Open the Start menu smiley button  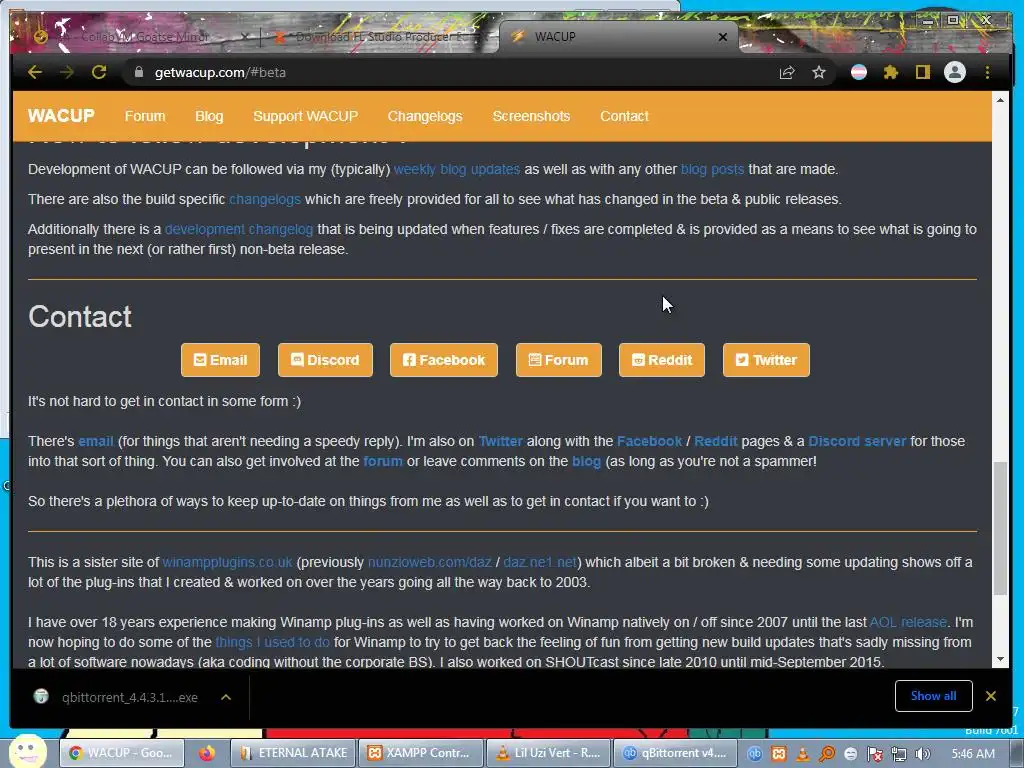(27, 751)
